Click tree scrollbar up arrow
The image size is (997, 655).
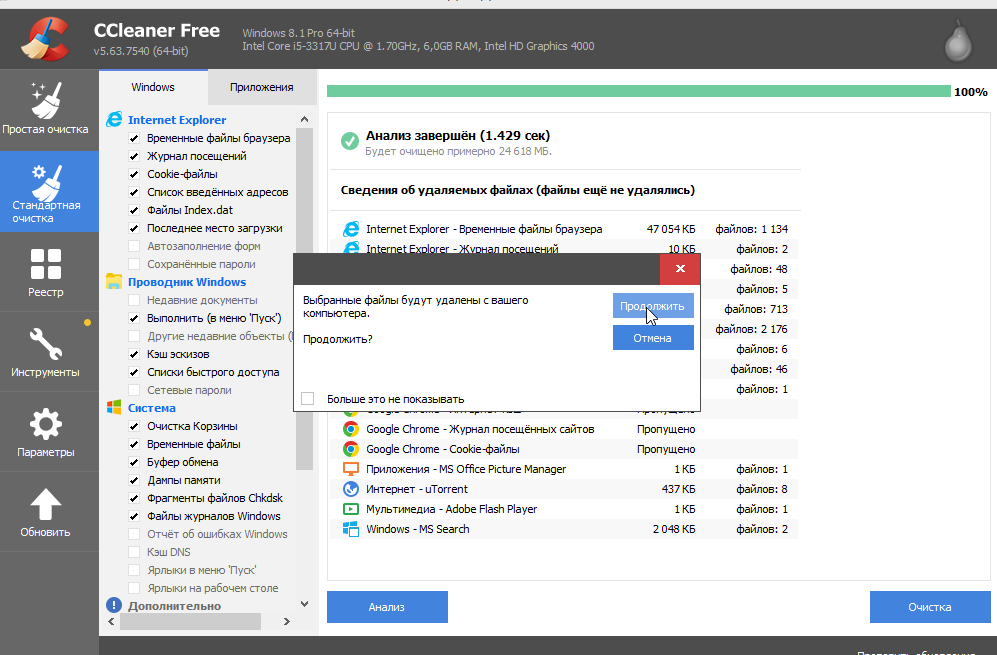tap(305, 120)
